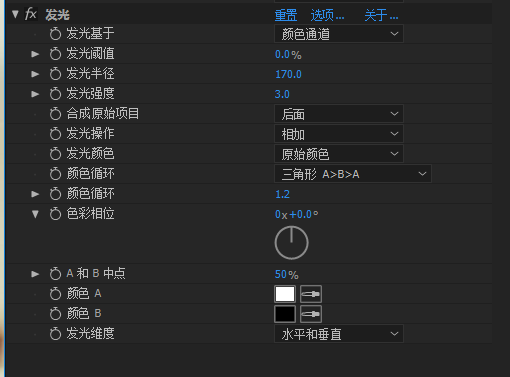Open the 合成原始项目 dropdown (后面)
This screenshot has width=510, height=377.
click(339, 114)
